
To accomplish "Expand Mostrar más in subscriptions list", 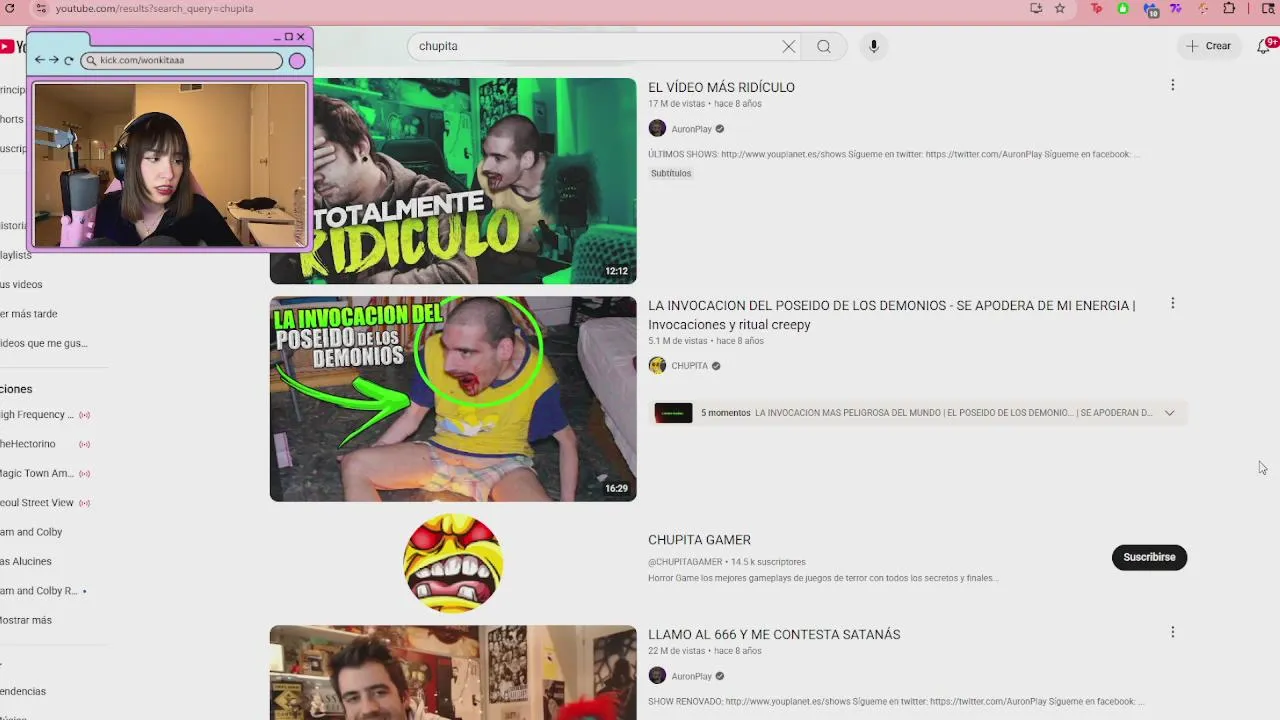I will [x=26, y=620].
